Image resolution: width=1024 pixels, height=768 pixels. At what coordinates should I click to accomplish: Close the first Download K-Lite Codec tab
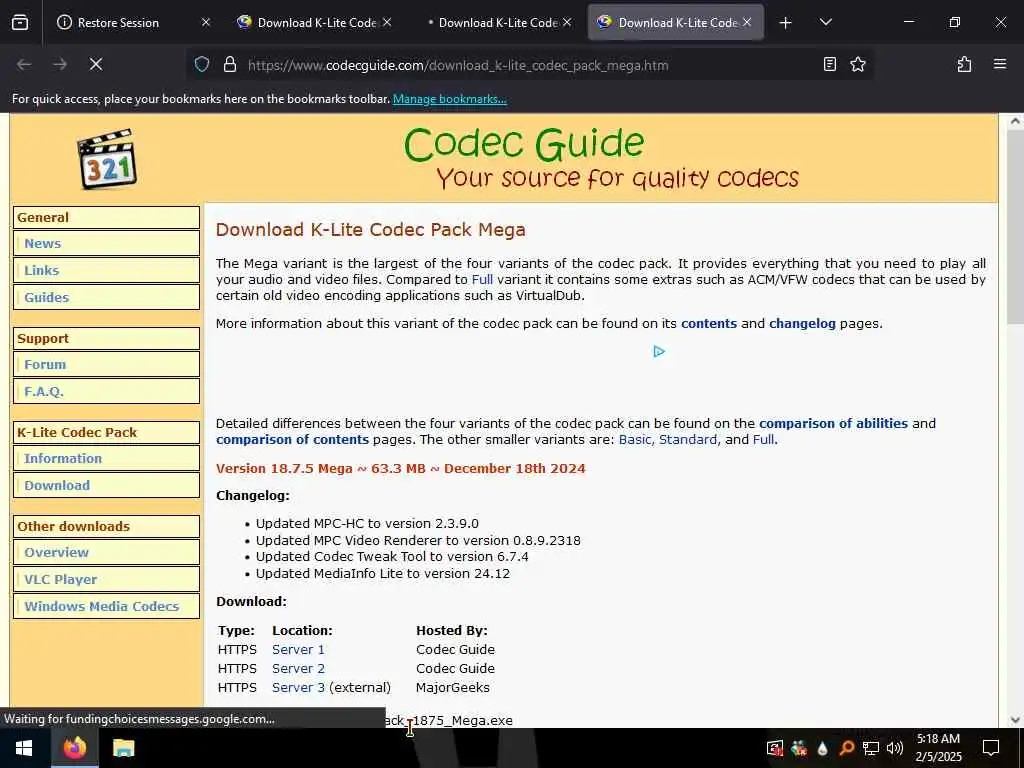387,22
